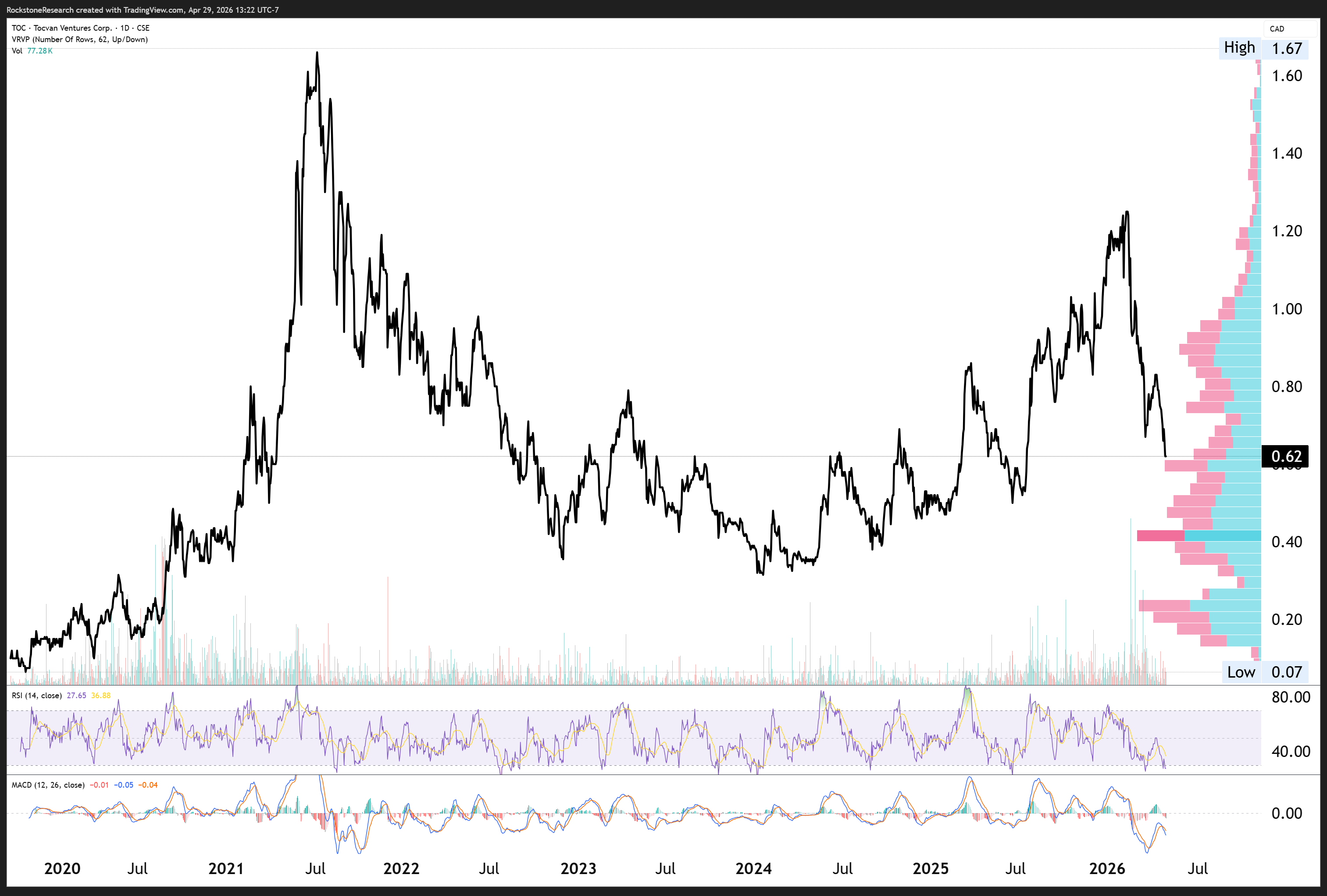Screen dimensions: 1327x896
Task: Click the 1.20 price axis label
Action: (x=1287, y=231)
